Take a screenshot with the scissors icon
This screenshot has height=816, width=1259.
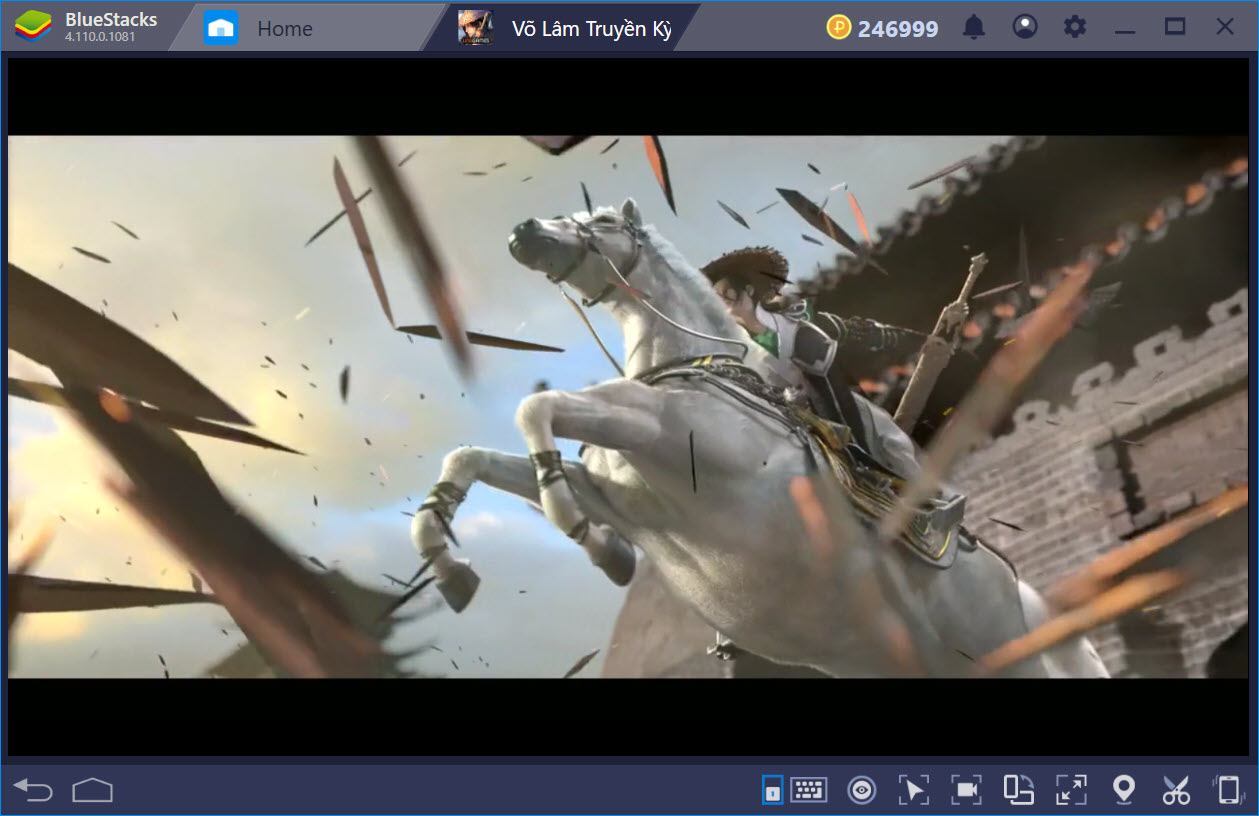point(1176,790)
